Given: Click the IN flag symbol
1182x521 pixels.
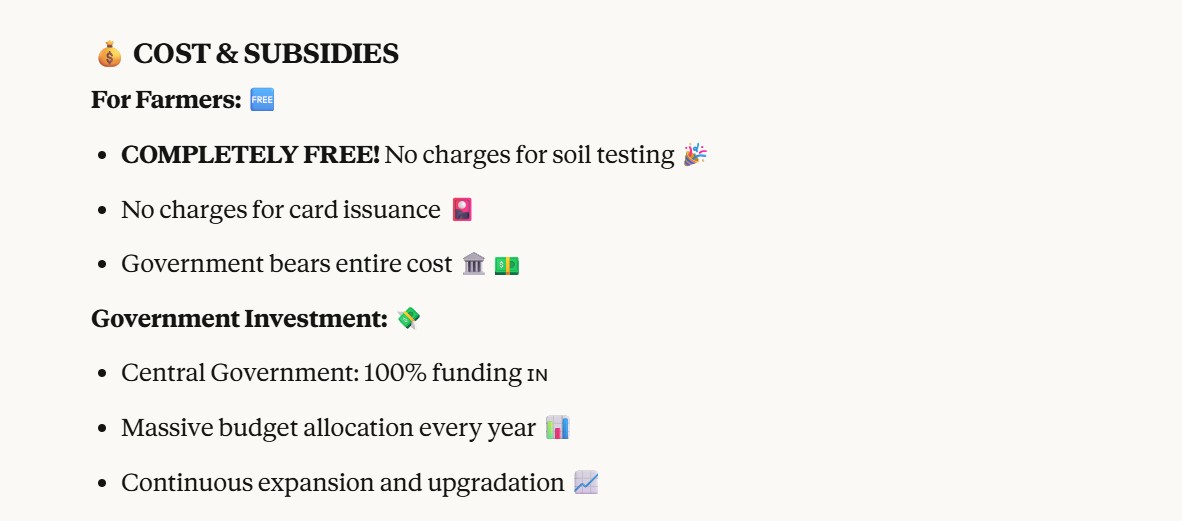Looking at the screenshot, I should tap(538, 375).
